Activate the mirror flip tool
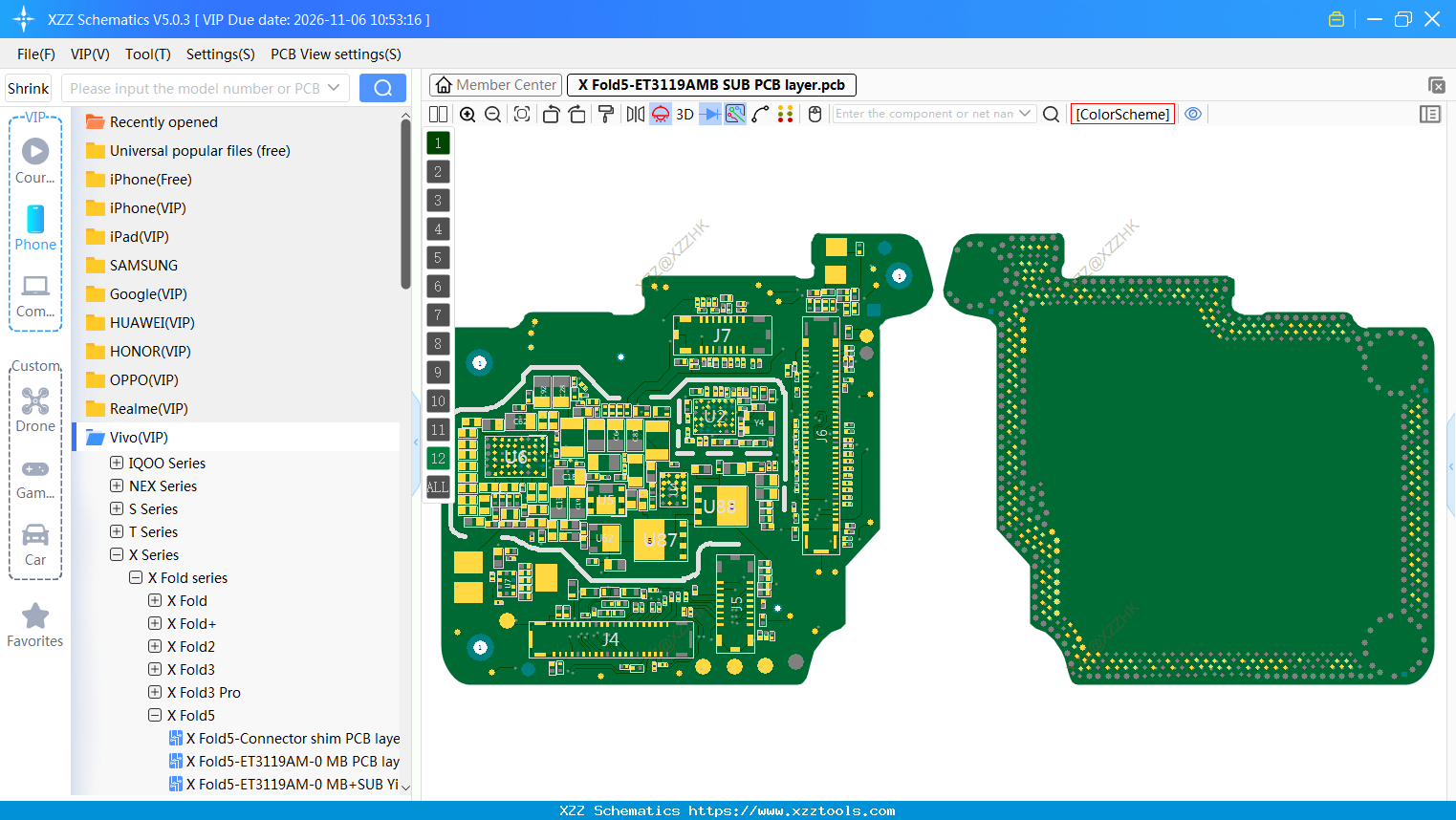This screenshot has height=820, width=1456. pos(634,114)
